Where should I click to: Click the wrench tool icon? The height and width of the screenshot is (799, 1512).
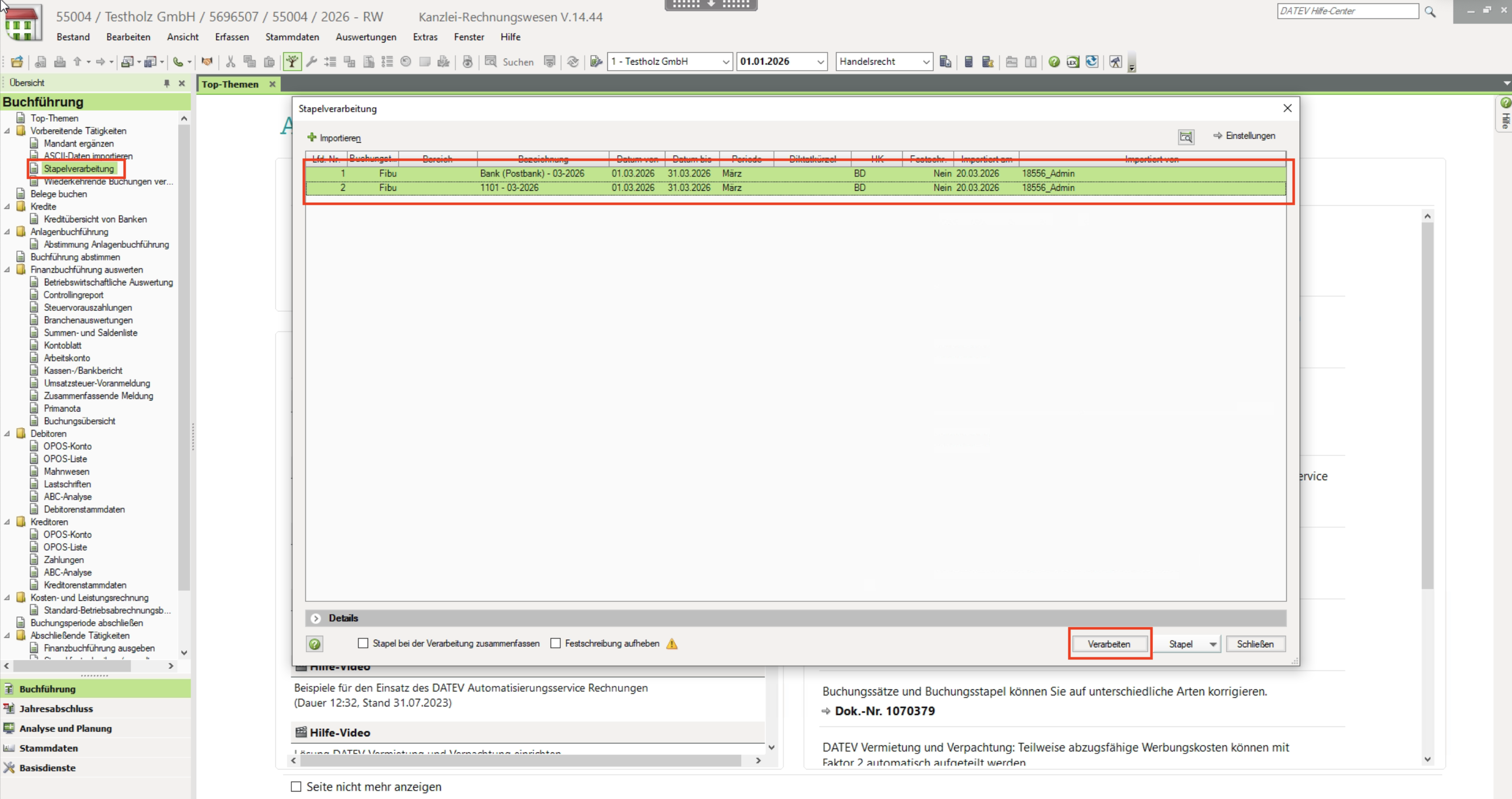[x=312, y=62]
